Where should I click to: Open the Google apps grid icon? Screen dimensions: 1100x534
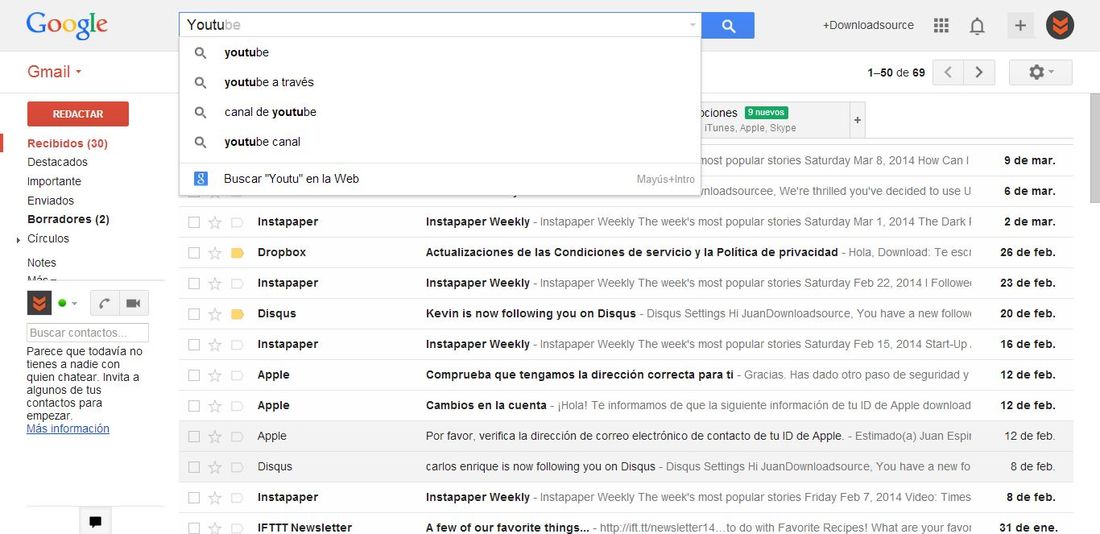point(941,26)
